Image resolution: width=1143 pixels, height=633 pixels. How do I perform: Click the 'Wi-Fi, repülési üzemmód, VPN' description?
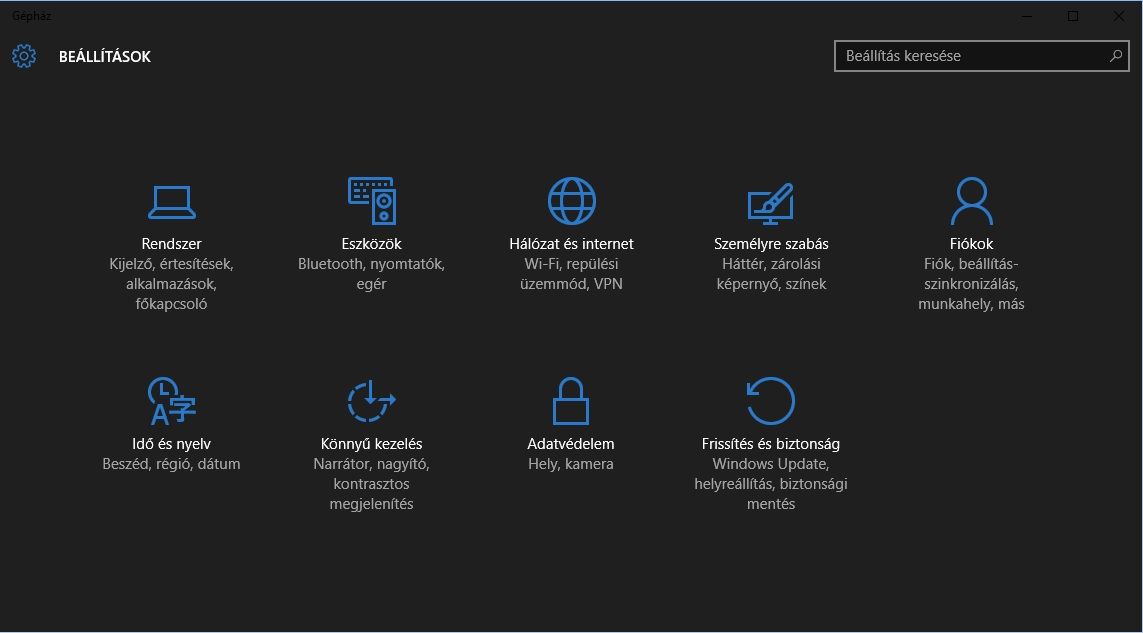572,274
